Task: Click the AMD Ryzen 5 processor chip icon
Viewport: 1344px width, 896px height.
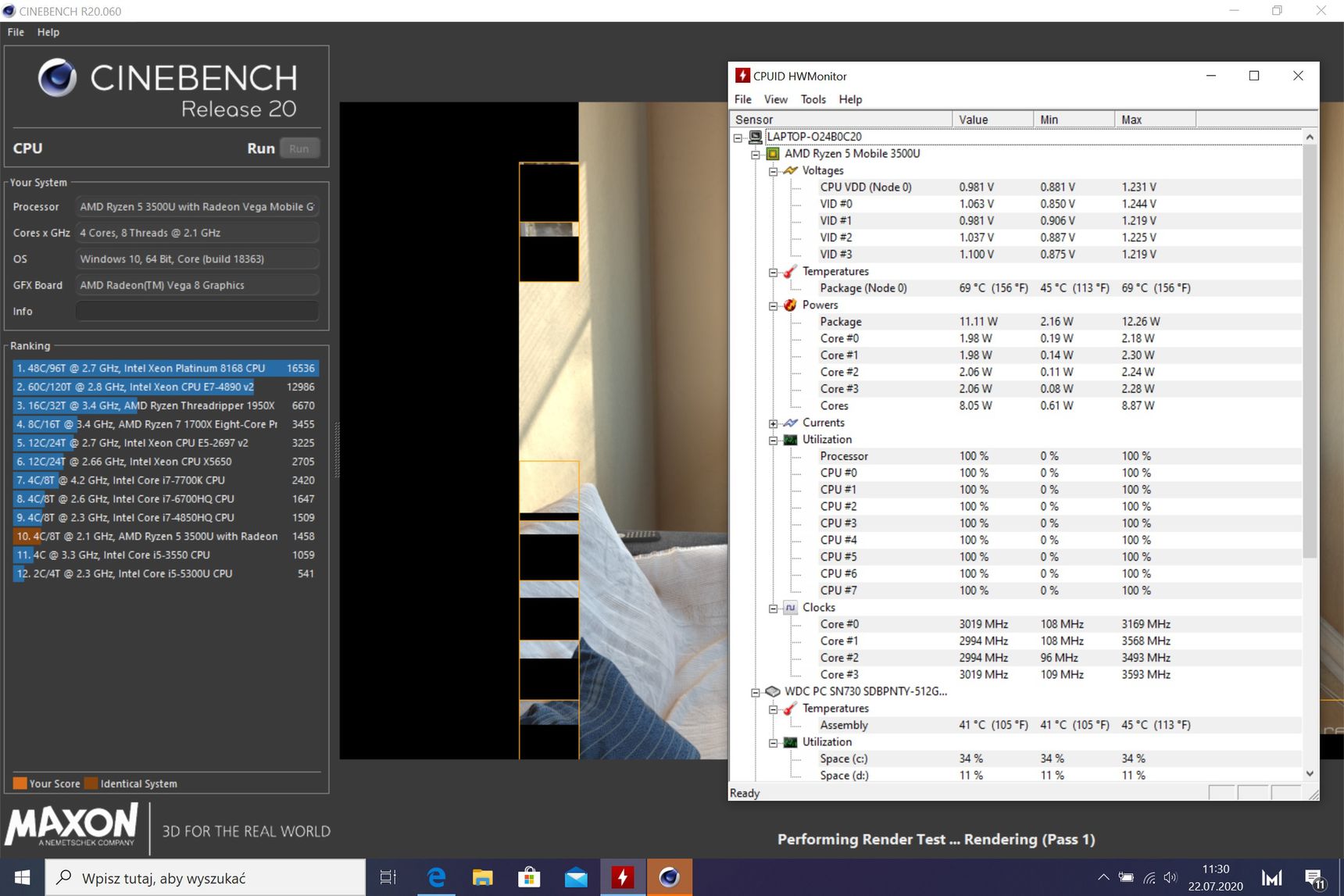Action: click(773, 154)
